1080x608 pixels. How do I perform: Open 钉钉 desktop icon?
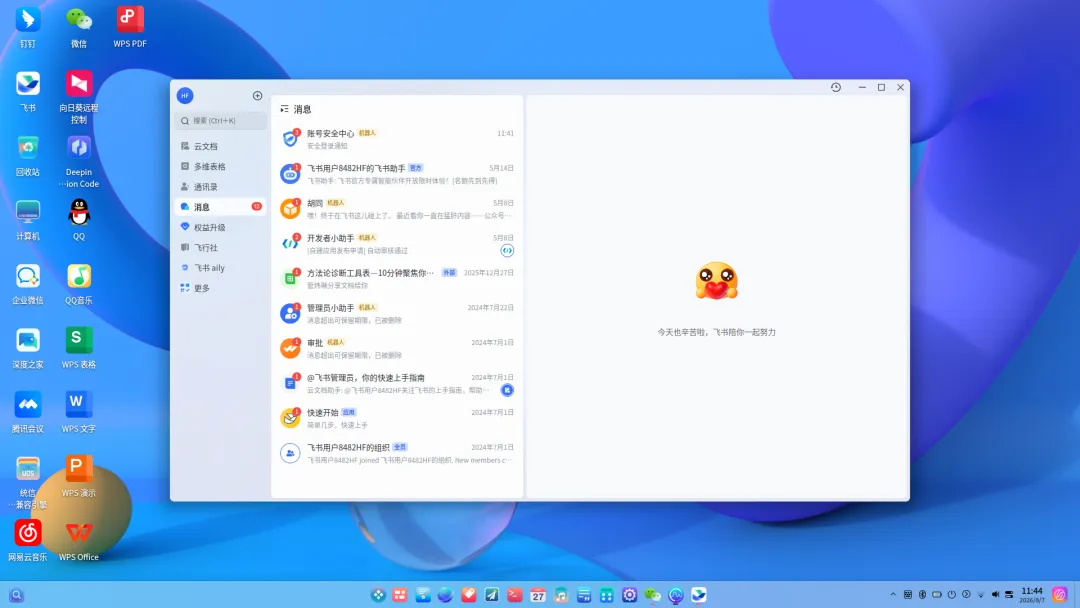28,28
